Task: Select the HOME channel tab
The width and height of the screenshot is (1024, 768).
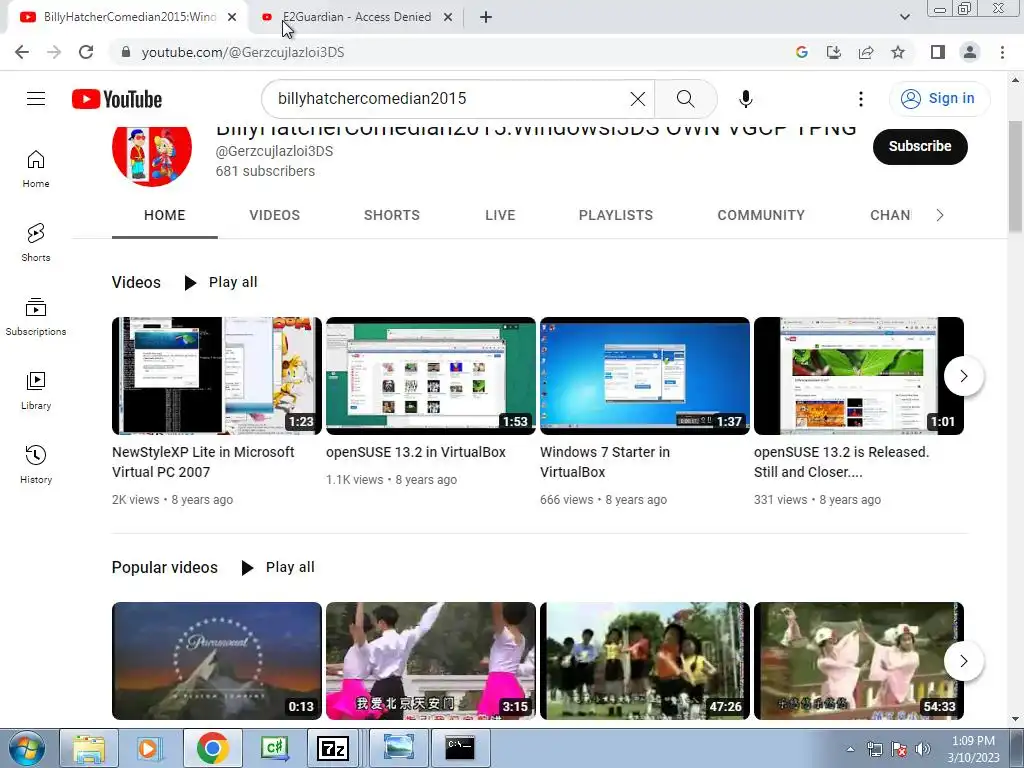Action: pos(165,216)
